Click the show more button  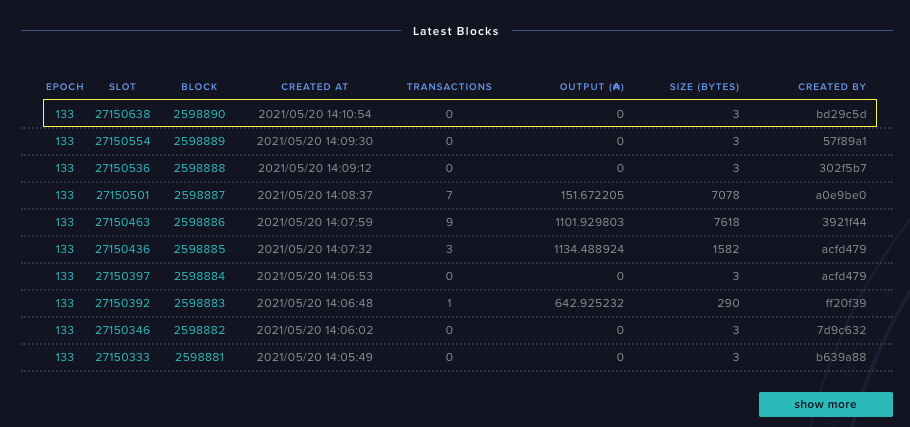pos(825,404)
